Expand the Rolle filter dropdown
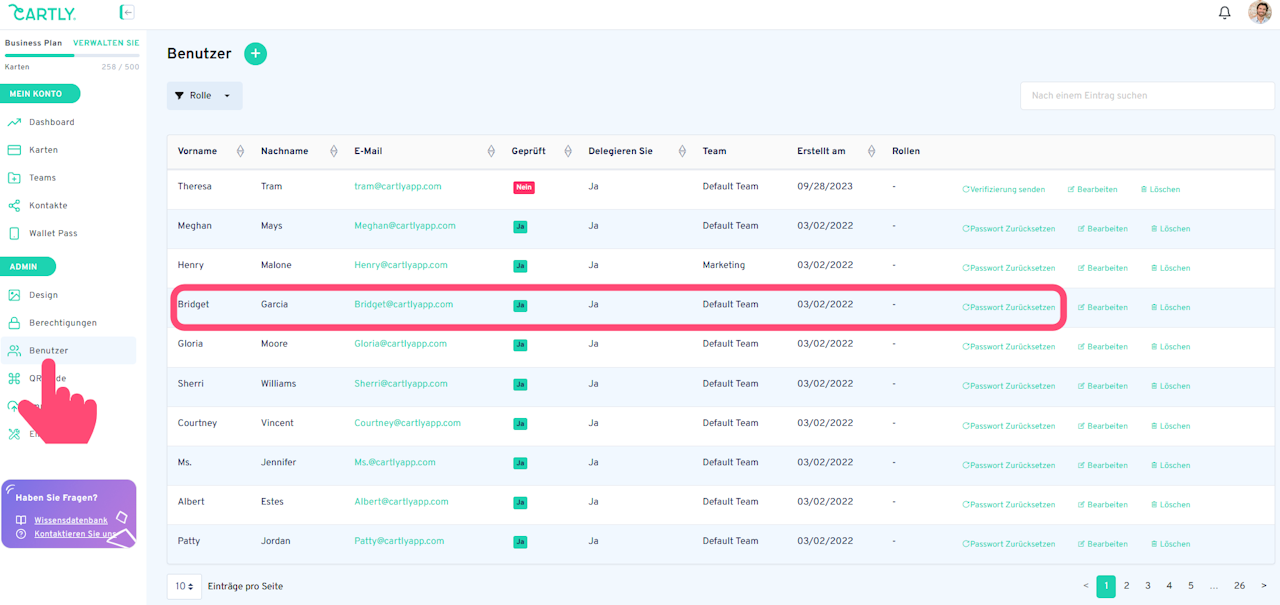 tap(204, 96)
